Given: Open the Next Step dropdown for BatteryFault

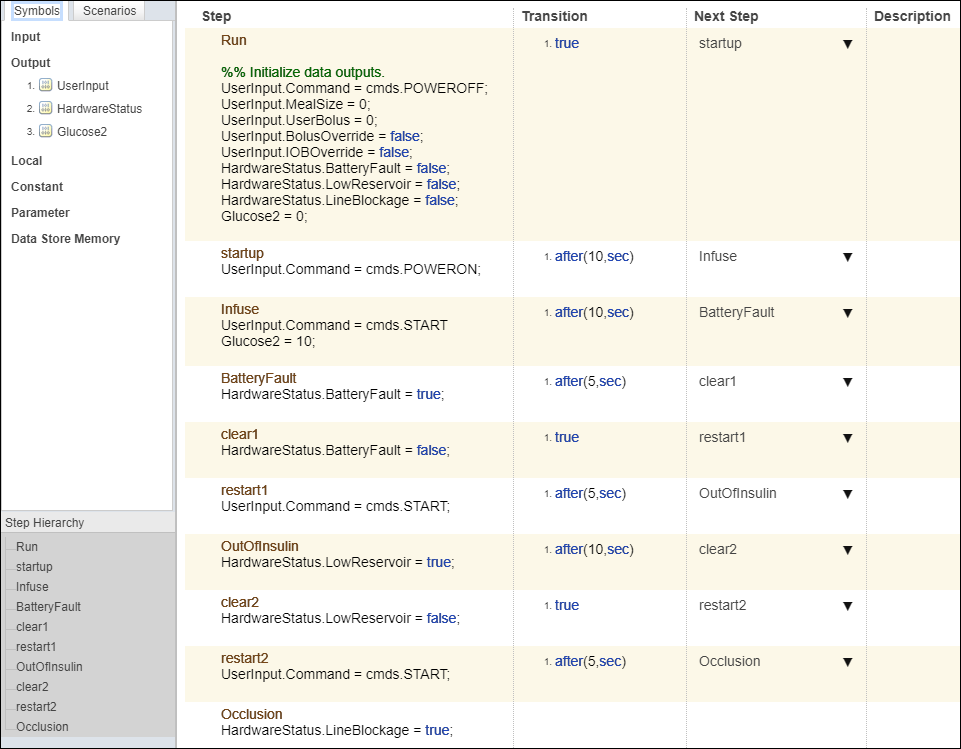Looking at the screenshot, I should 847,381.
